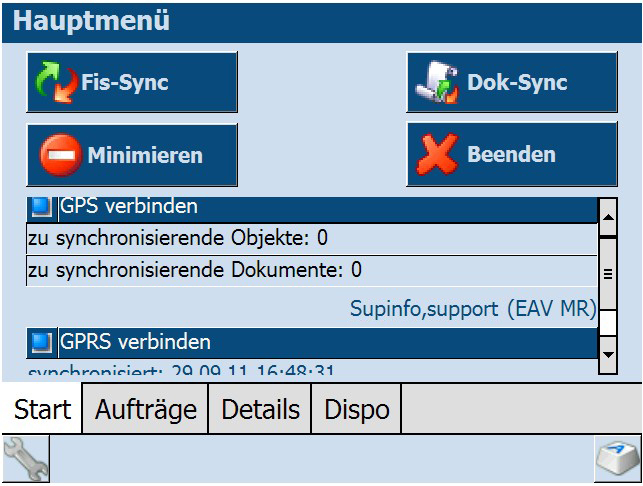Click the green-red Fis-Sync arrows icon
The height and width of the screenshot is (486, 643).
(57, 82)
